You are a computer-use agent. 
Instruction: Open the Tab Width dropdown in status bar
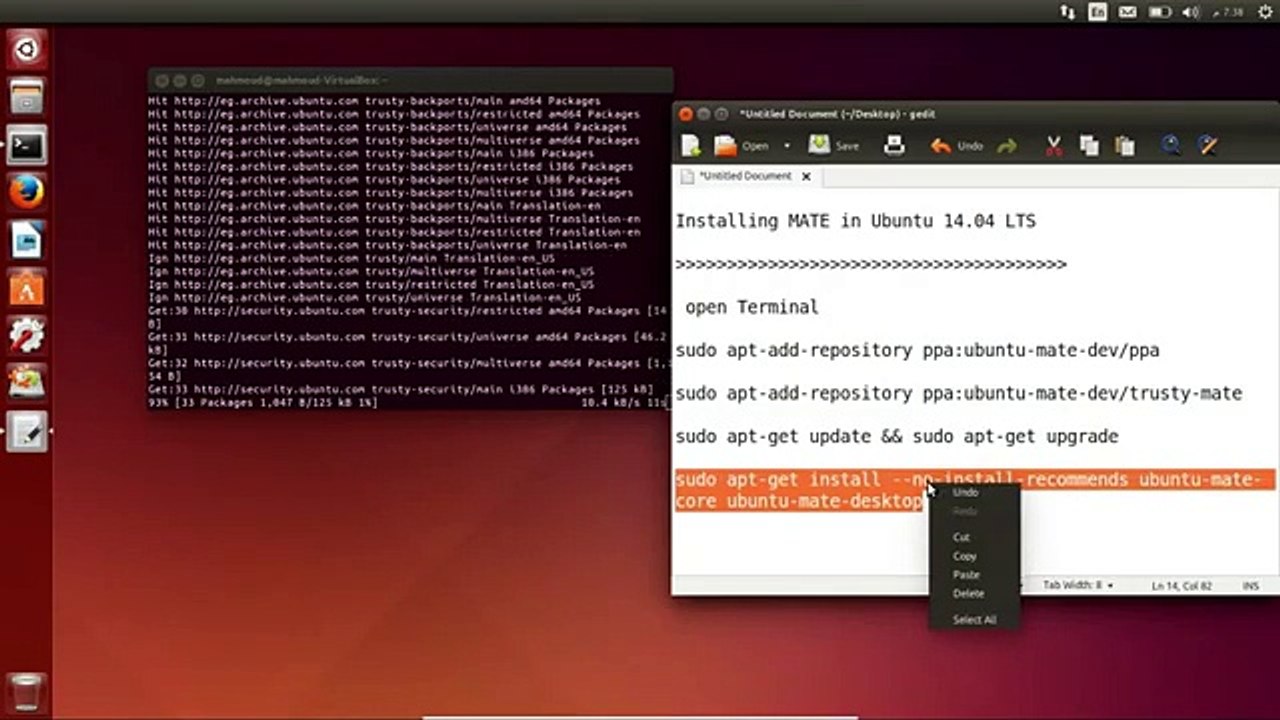tap(1078, 585)
